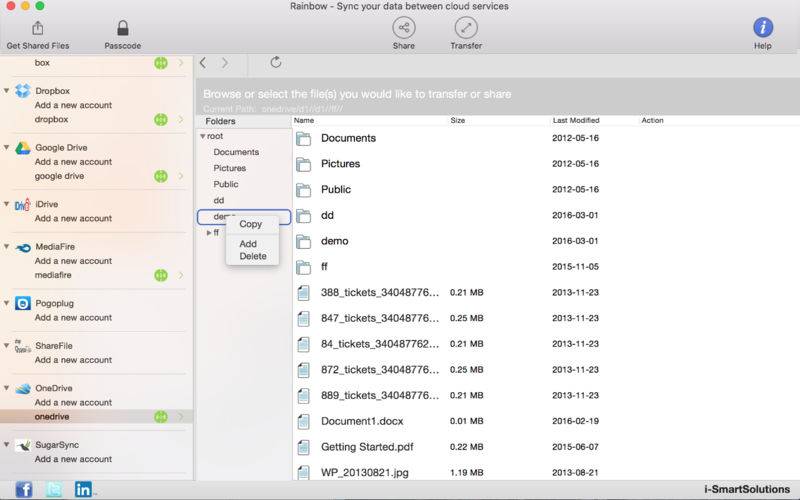800x500 pixels.
Task: Click the green sync icon beside dropbox account
Action: coord(161,119)
